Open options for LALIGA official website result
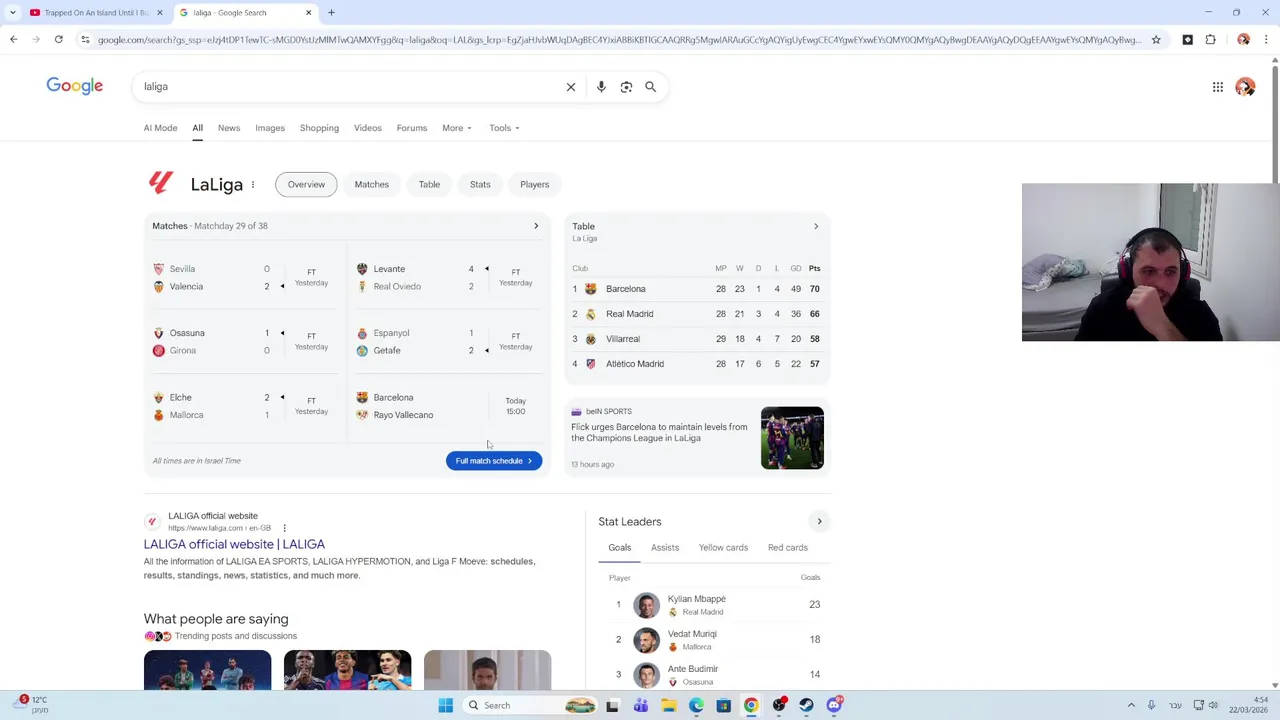 point(284,528)
